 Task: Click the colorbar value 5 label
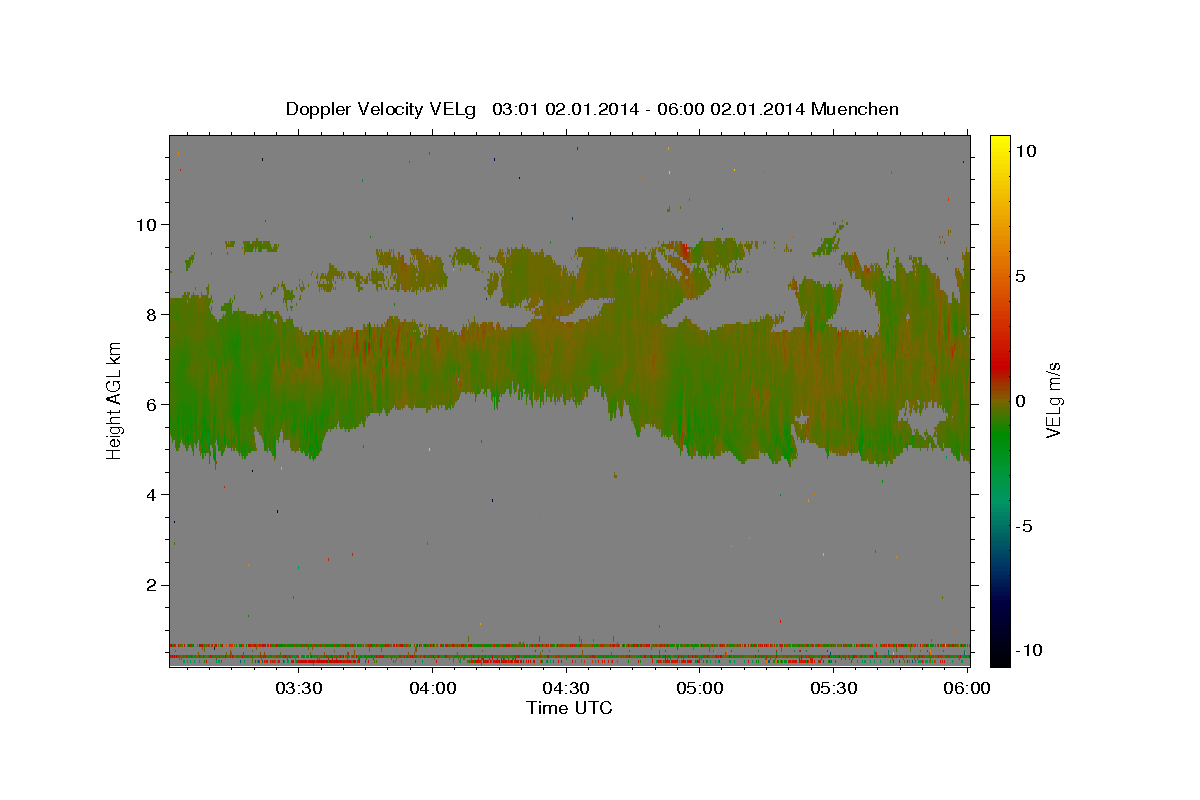(x=1021, y=276)
